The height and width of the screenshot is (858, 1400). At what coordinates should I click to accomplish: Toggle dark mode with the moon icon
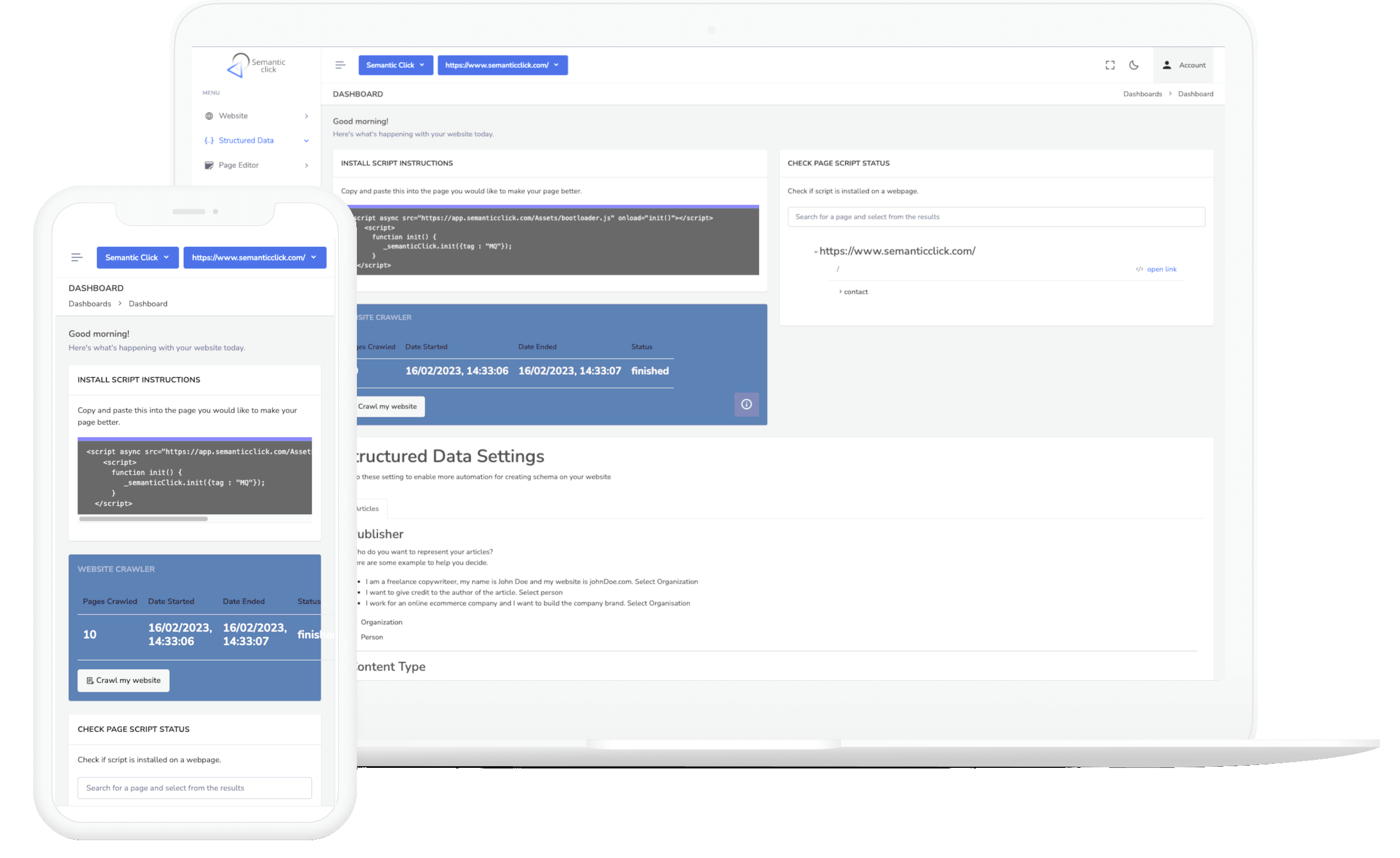pyautogui.click(x=1133, y=65)
